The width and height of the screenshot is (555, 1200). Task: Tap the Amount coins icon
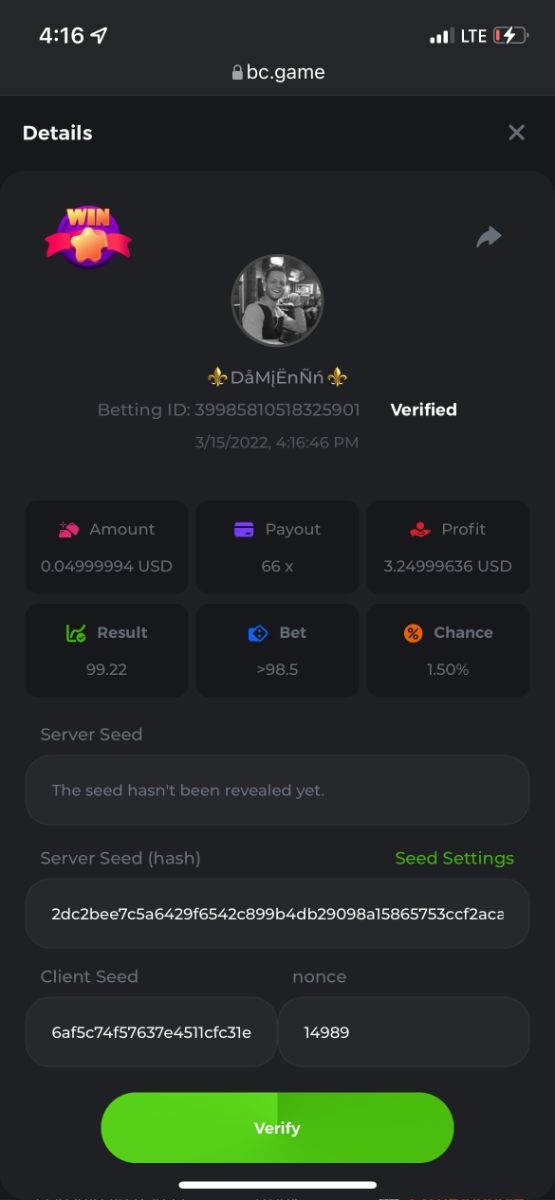point(69,529)
